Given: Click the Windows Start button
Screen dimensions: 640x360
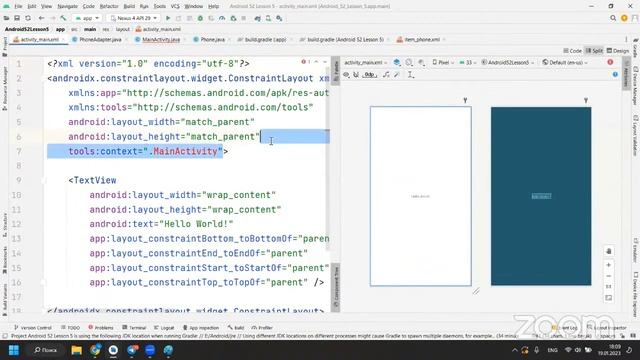Looking at the screenshot, I should [13, 350].
